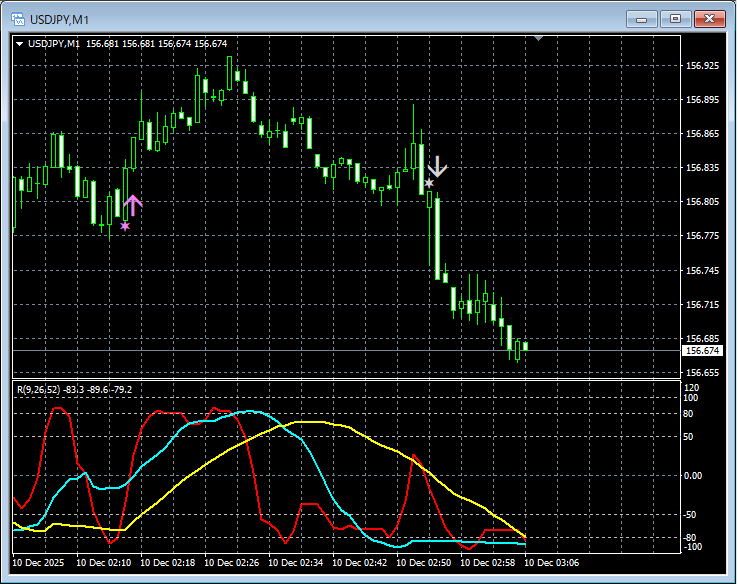
Task: Open the dropdown triangle beside USDJPY,M1 label
Action: (x=20, y=43)
